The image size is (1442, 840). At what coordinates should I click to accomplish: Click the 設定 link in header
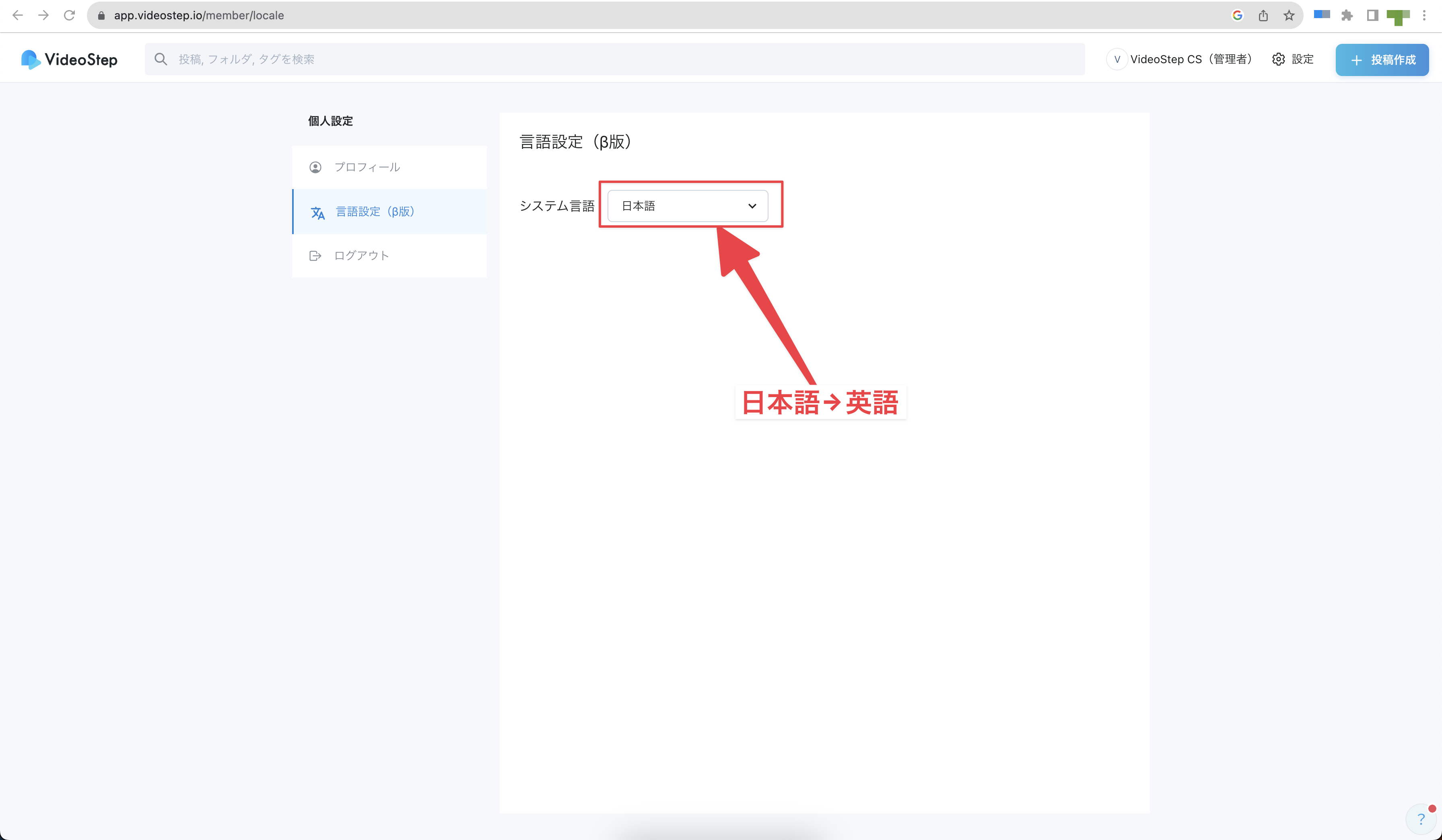(x=1302, y=59)
